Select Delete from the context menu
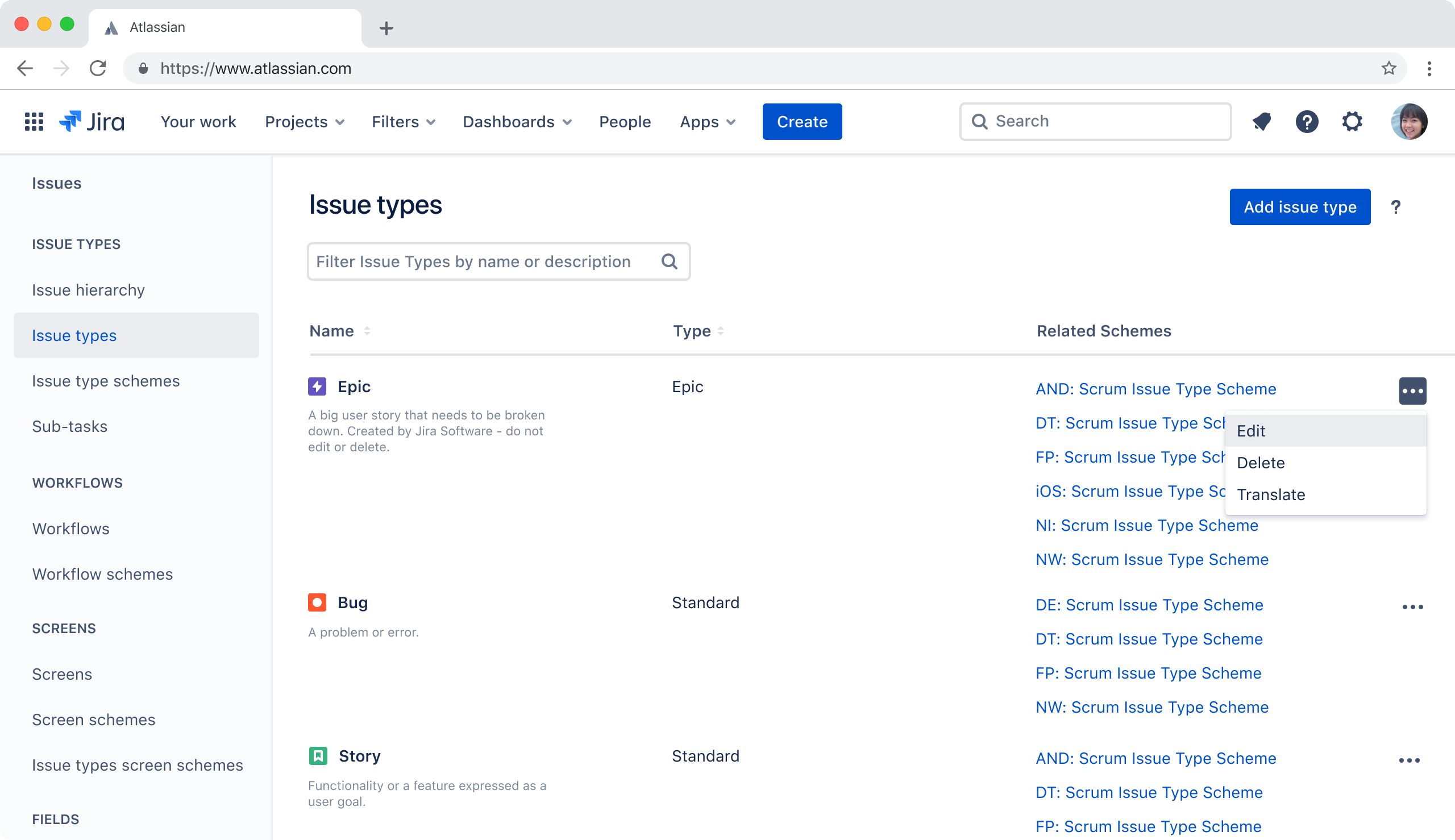 (1261, 462)
